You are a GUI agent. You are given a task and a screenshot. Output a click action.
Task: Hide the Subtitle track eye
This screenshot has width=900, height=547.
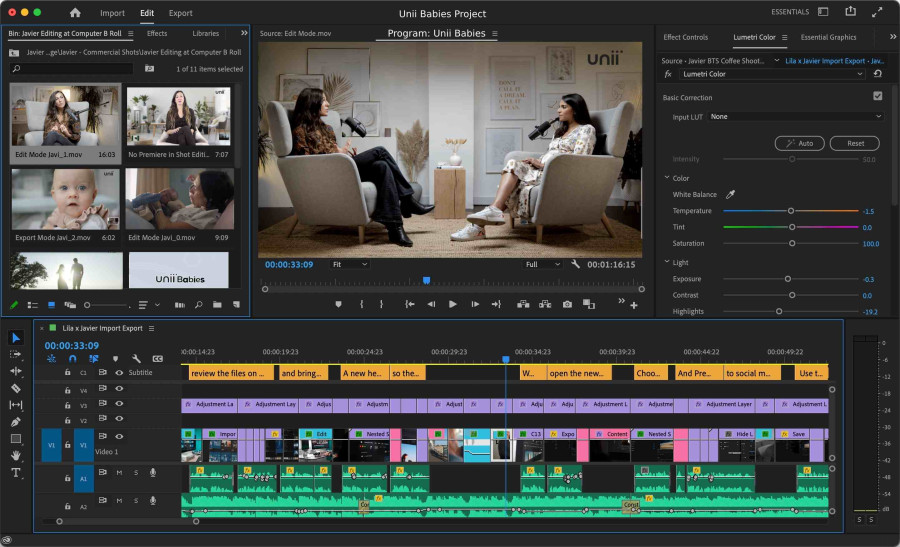[119, 373]
